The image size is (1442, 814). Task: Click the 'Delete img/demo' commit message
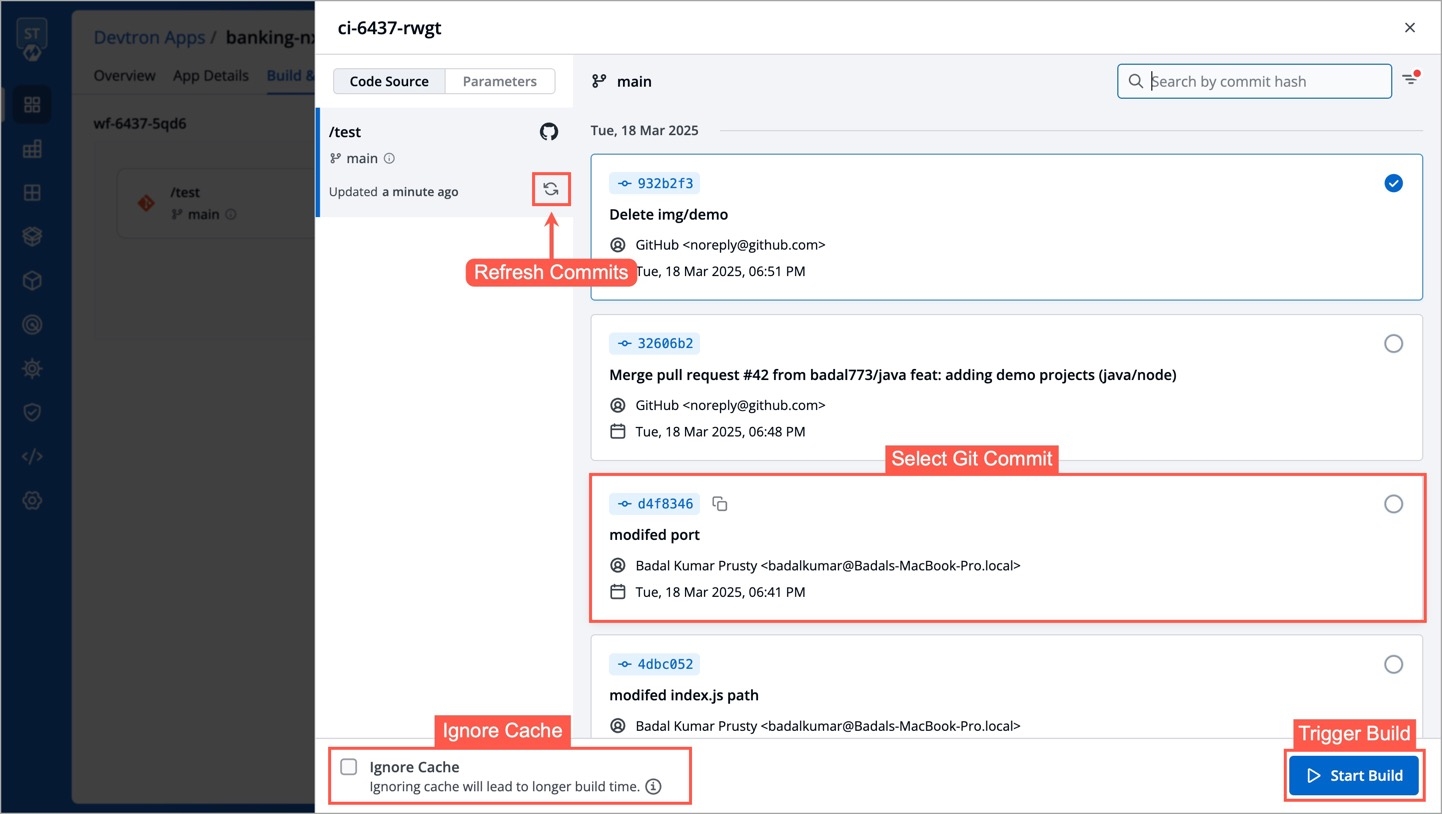pos(669,214)
